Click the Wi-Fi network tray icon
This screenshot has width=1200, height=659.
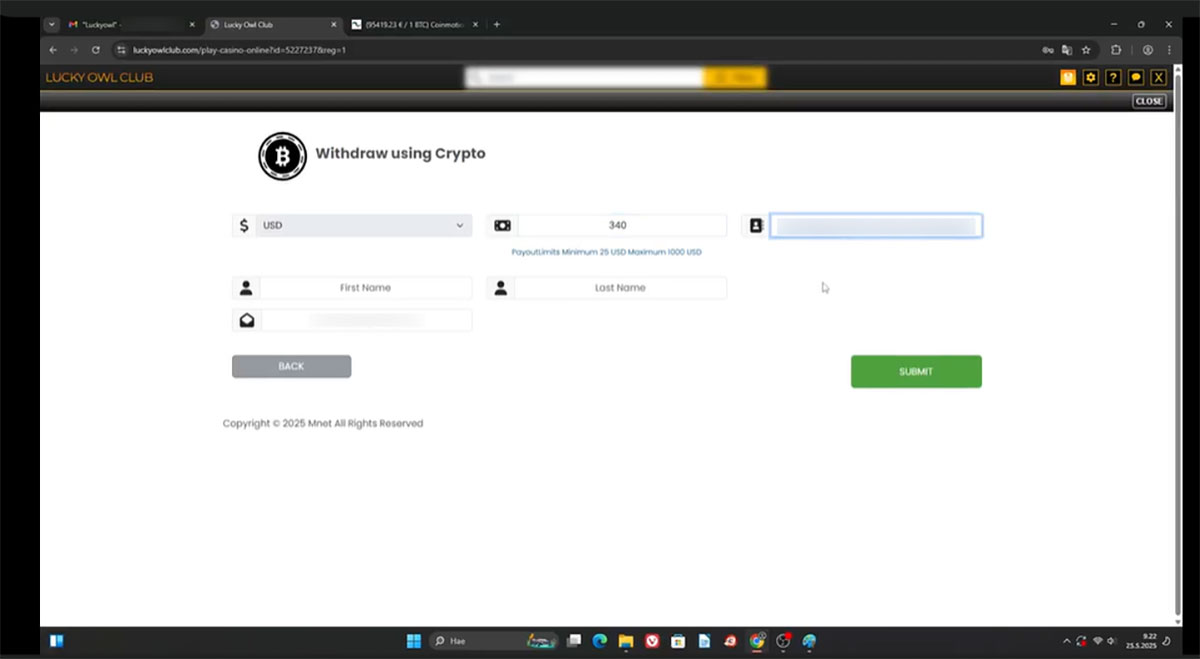click(x=1097, y=641)
